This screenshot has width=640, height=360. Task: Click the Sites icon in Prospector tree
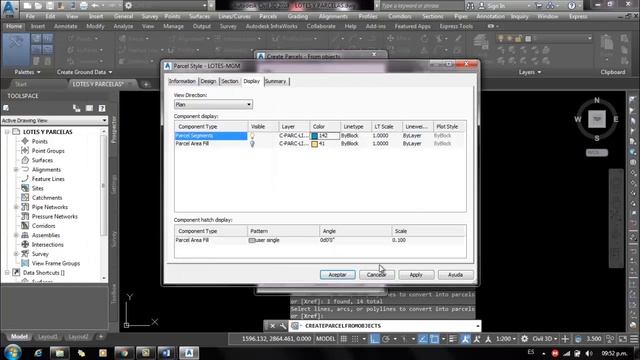(x=25, y=188)
